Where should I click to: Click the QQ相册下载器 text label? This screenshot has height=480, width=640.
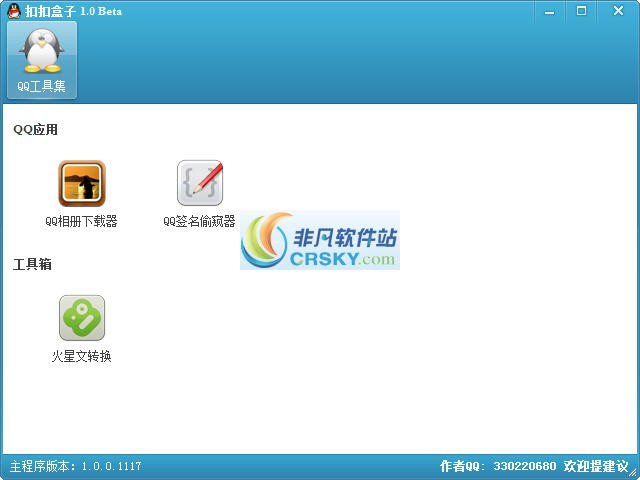(x=82, y=222)
